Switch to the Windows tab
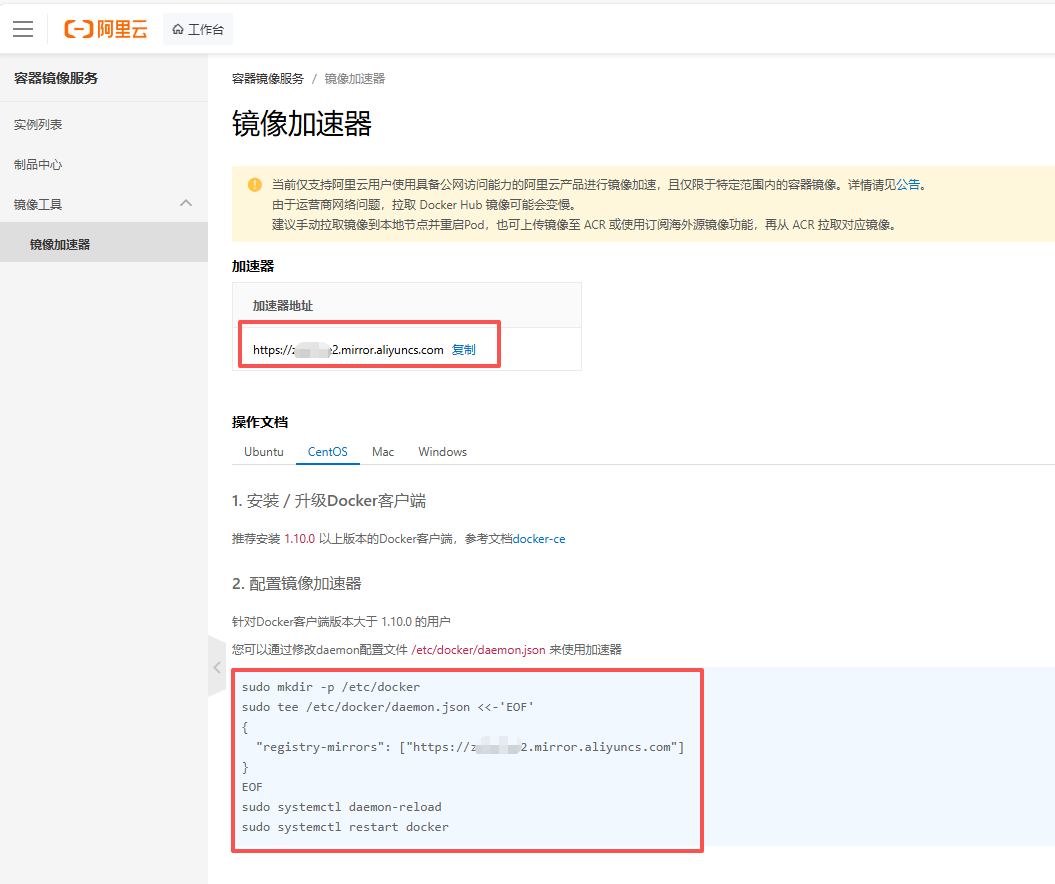 tap(442, 451)
